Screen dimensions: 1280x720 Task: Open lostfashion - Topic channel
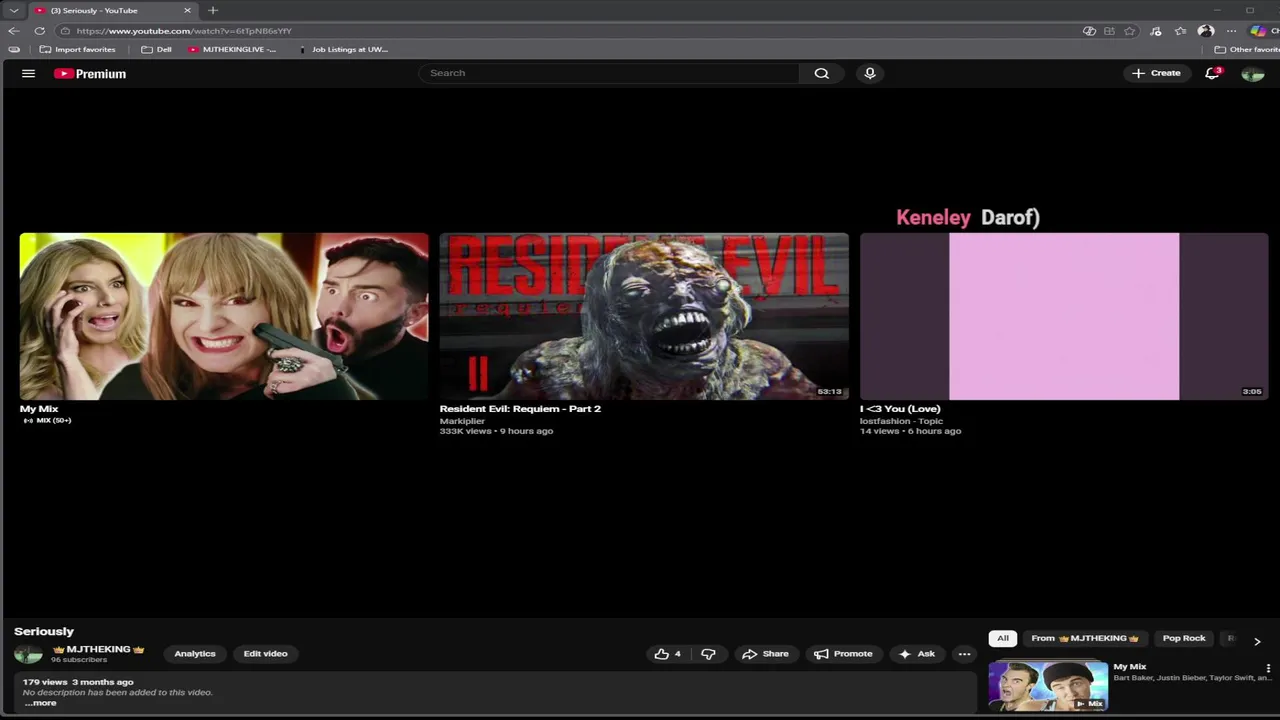(x=901, y=421)
